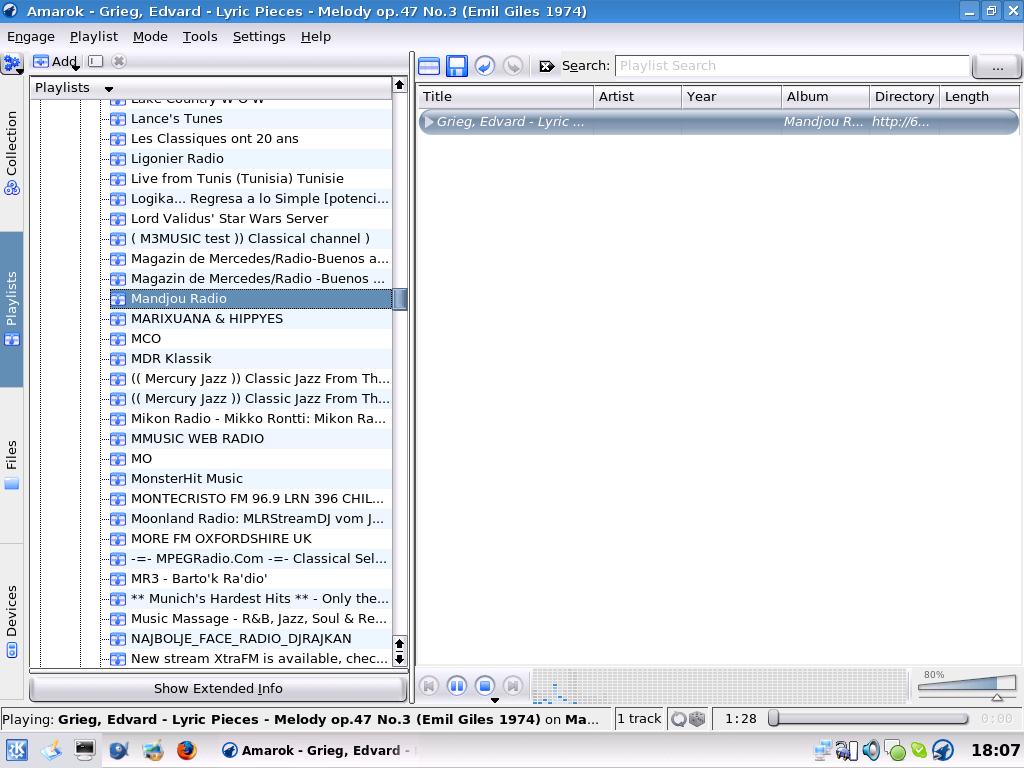This screenshot has height=768, width=1024.
Task: Select Les Classiques ont 20 ans stream
Action: (214, 138)
